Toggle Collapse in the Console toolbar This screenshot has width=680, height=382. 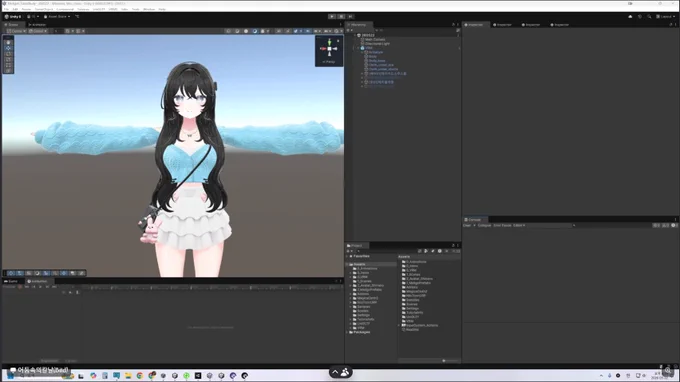(x=484, y=225)
